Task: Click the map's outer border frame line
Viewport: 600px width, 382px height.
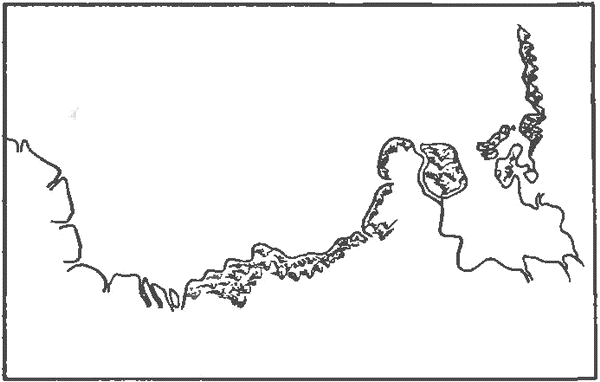Action: click(300, 5)
